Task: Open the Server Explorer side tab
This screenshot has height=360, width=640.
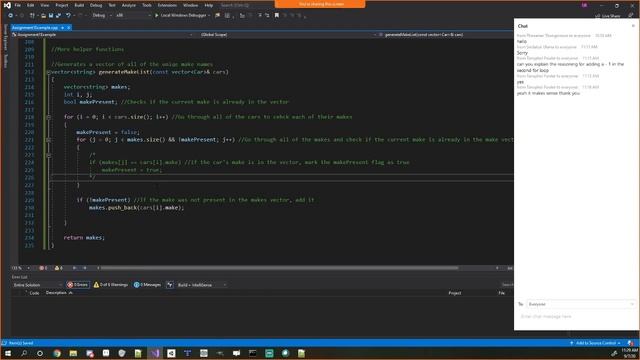Action: click(x=5, y=38)
